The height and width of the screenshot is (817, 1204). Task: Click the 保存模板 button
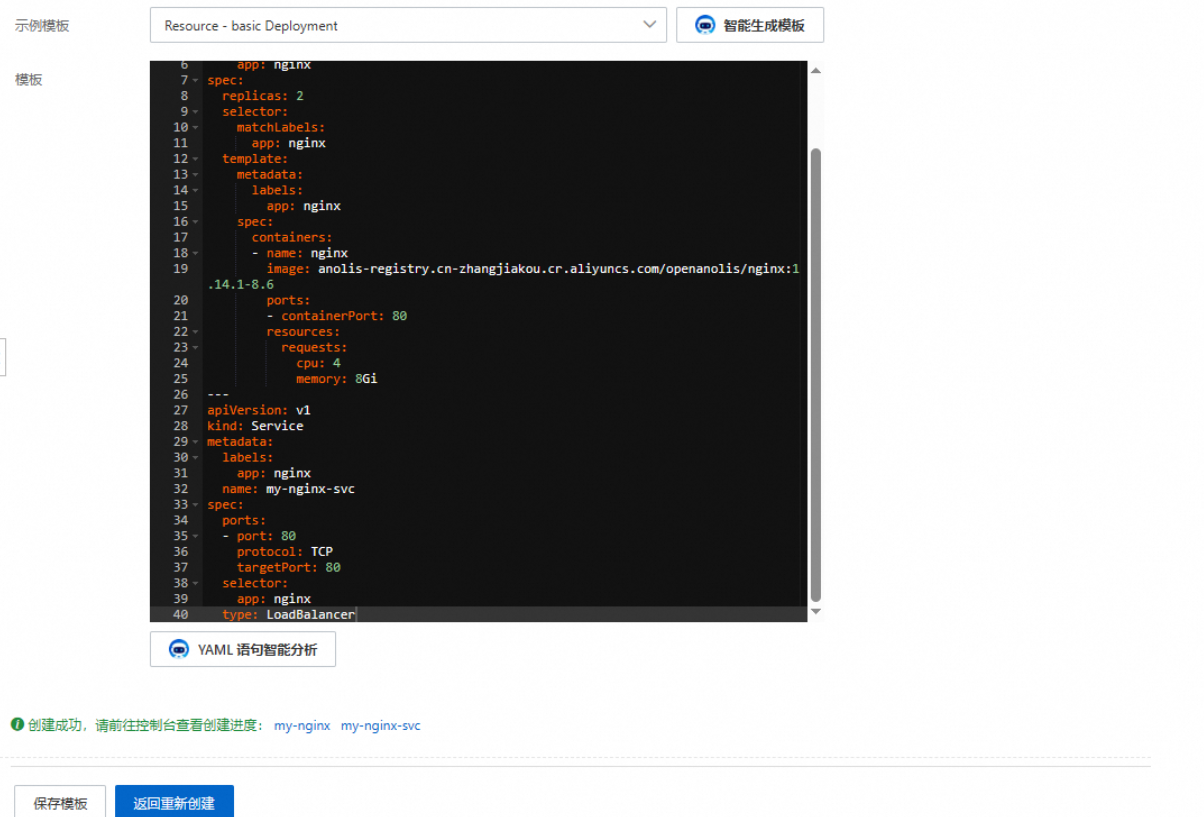coord(60,803)
